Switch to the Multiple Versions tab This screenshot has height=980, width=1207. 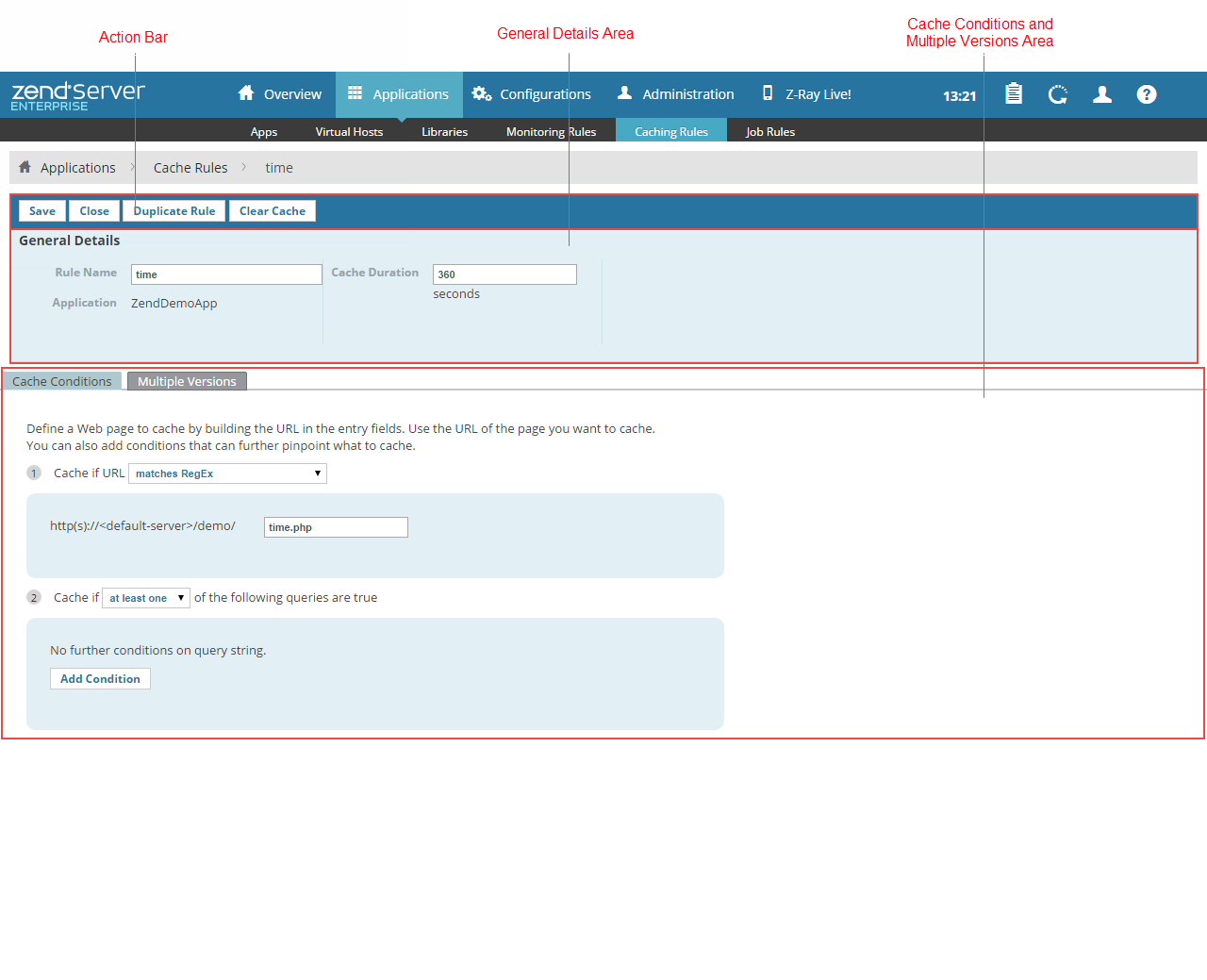[x=187, y=381]
